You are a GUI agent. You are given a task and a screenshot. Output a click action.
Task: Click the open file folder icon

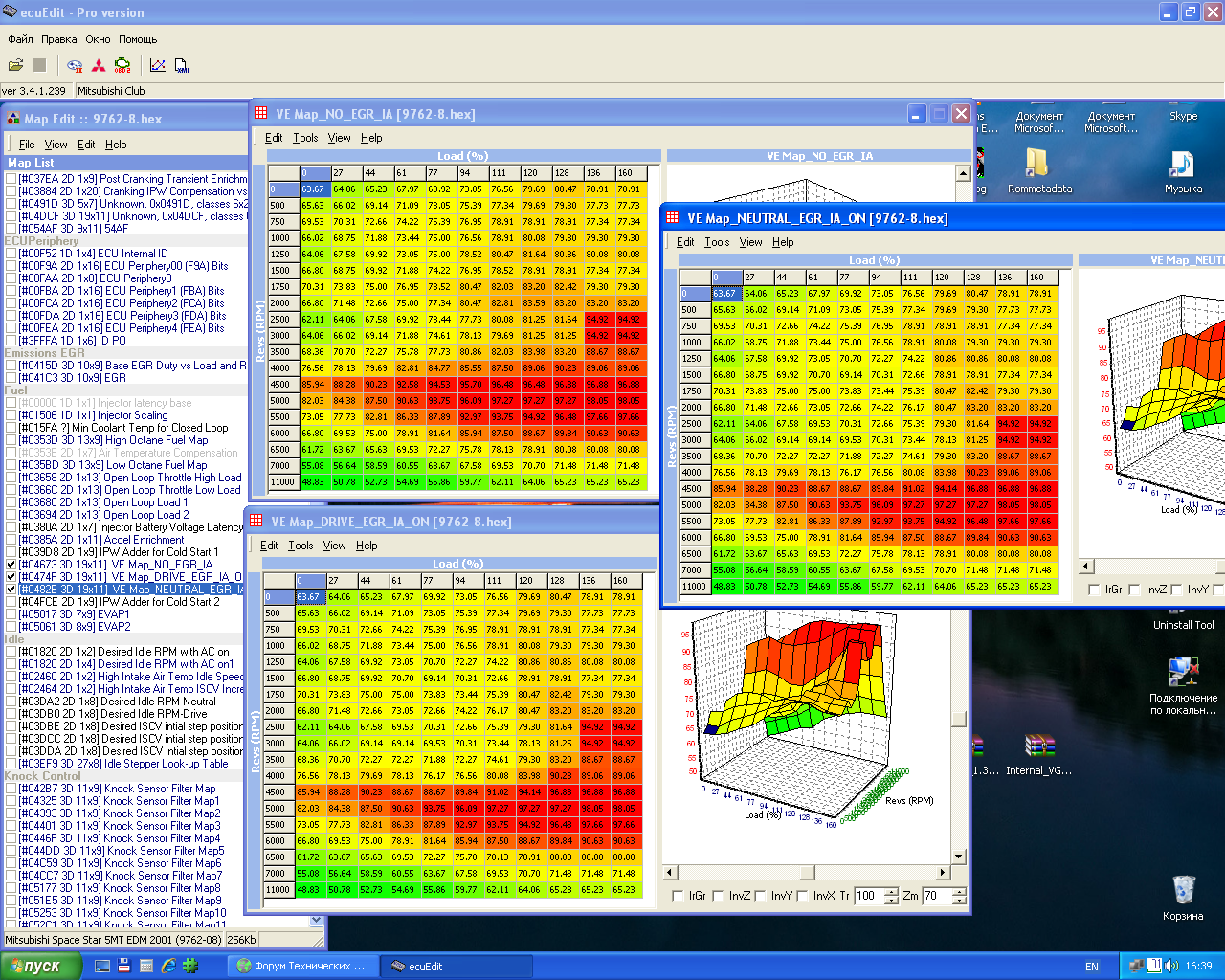pos(16,65)
